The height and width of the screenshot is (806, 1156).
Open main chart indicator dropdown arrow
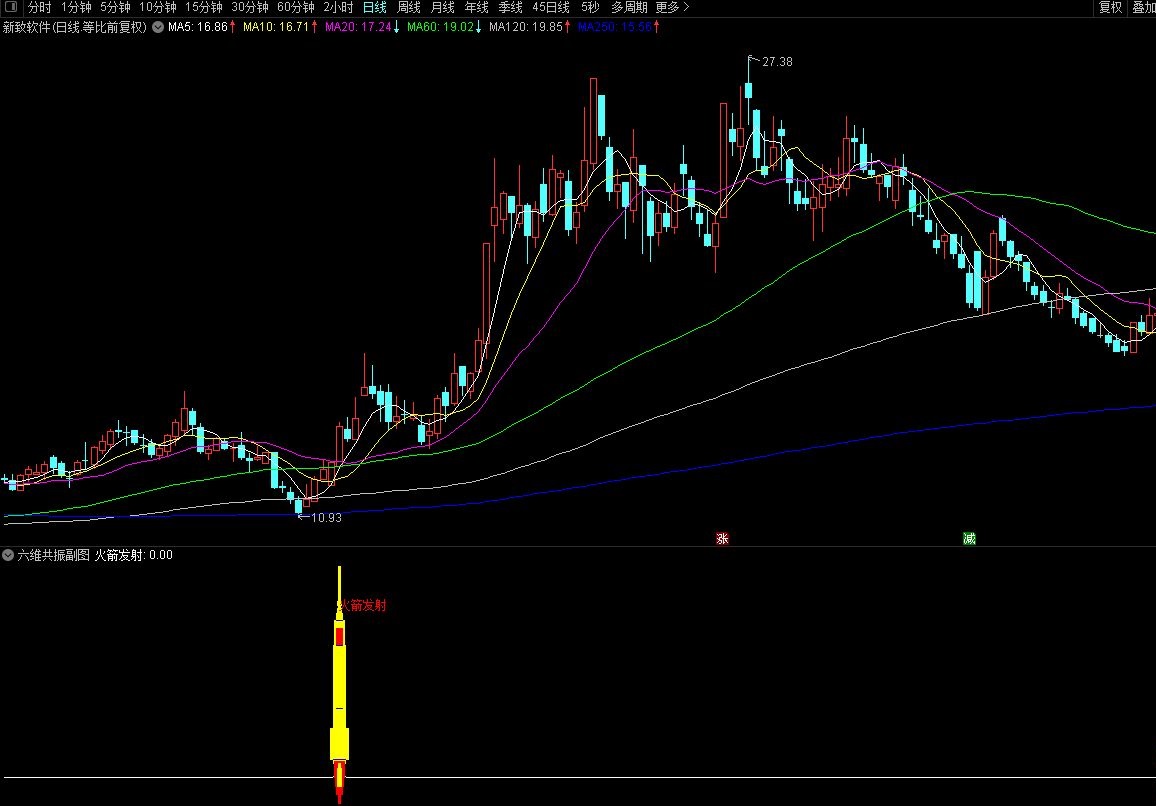(158, 27)
